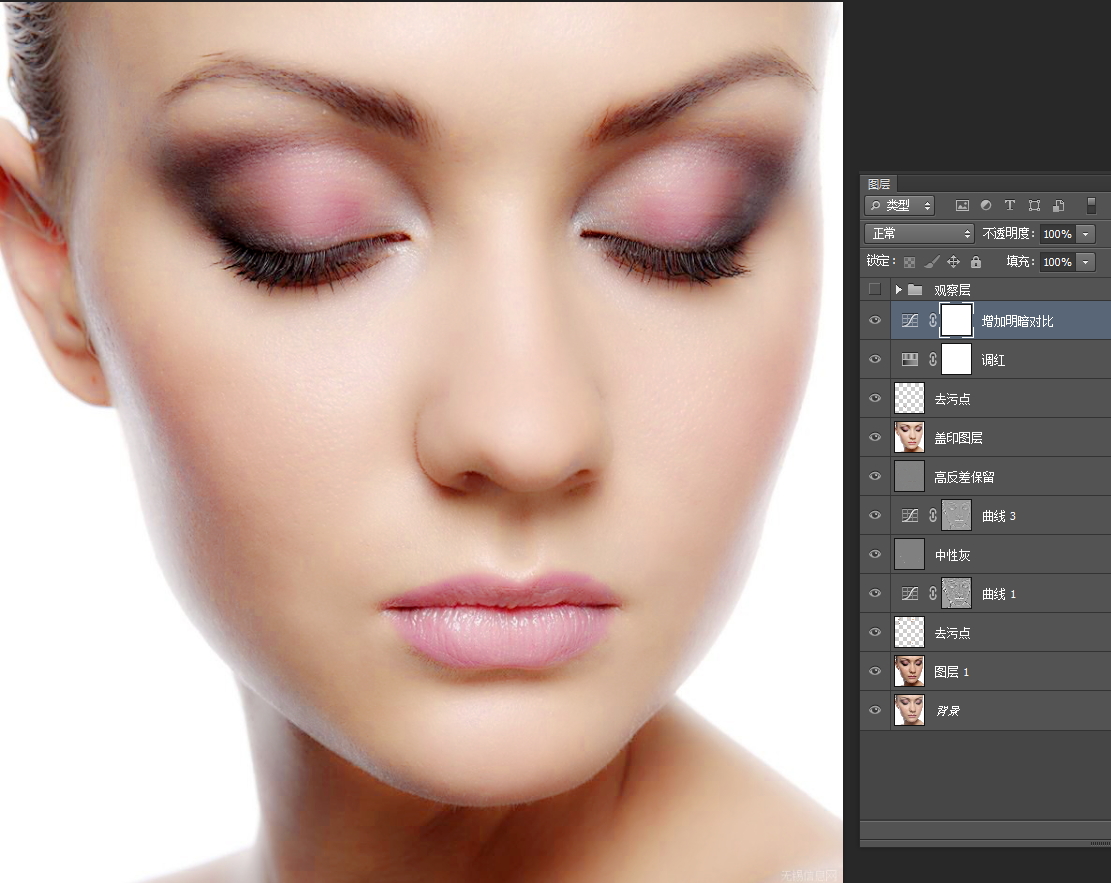
Task: Open the 填充 fill slider arrow
Action: 1085,262
